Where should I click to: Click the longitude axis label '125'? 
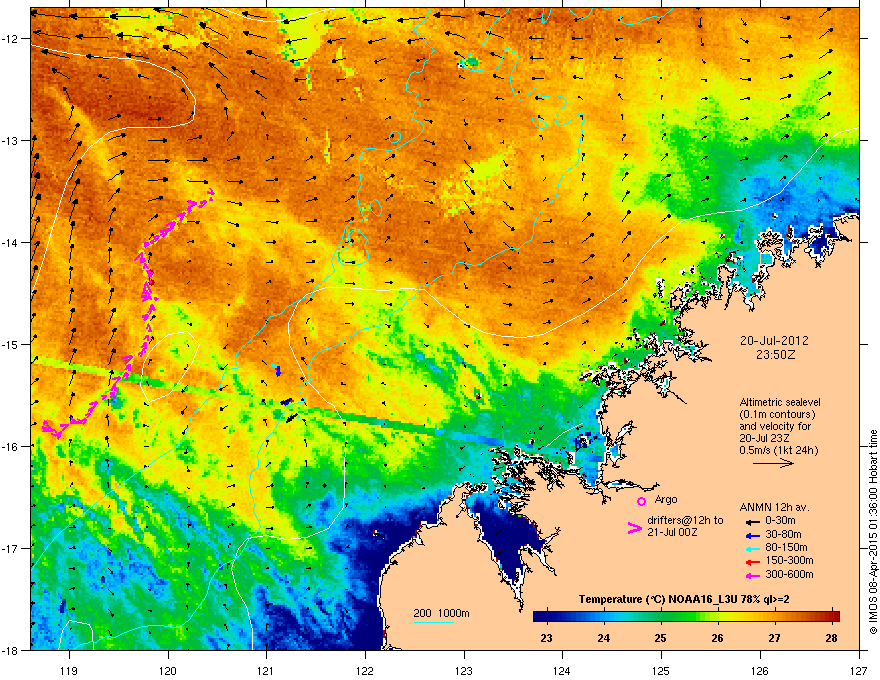click(x=661, y=670)
